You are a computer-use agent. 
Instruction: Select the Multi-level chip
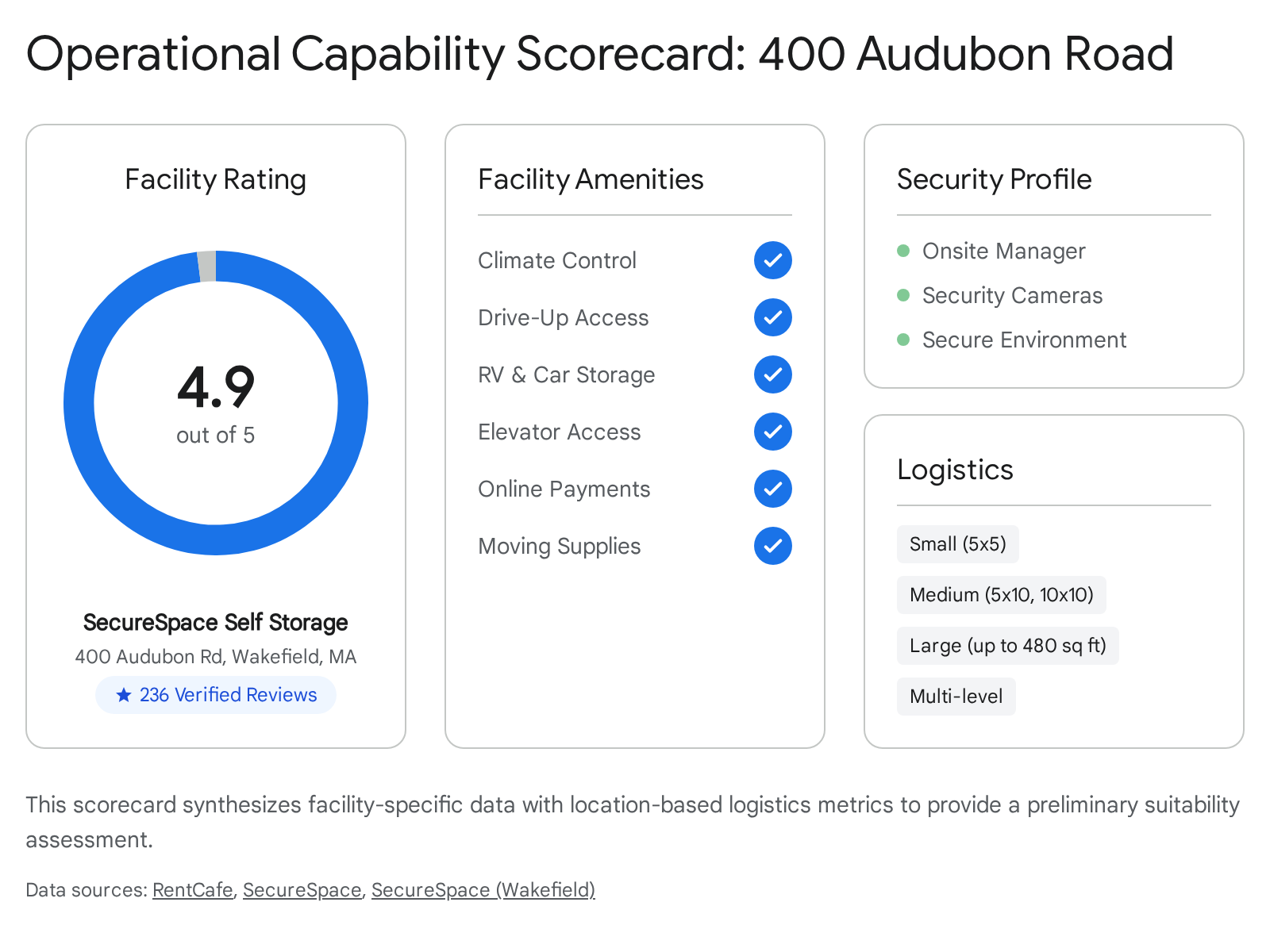coord(956,697)
